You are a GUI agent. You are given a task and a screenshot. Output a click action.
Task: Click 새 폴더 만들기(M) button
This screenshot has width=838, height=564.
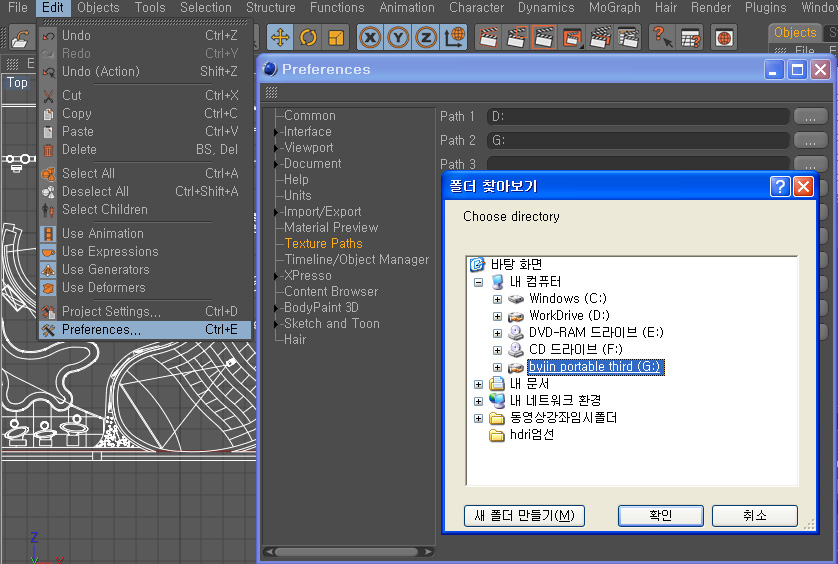[524, 516]
